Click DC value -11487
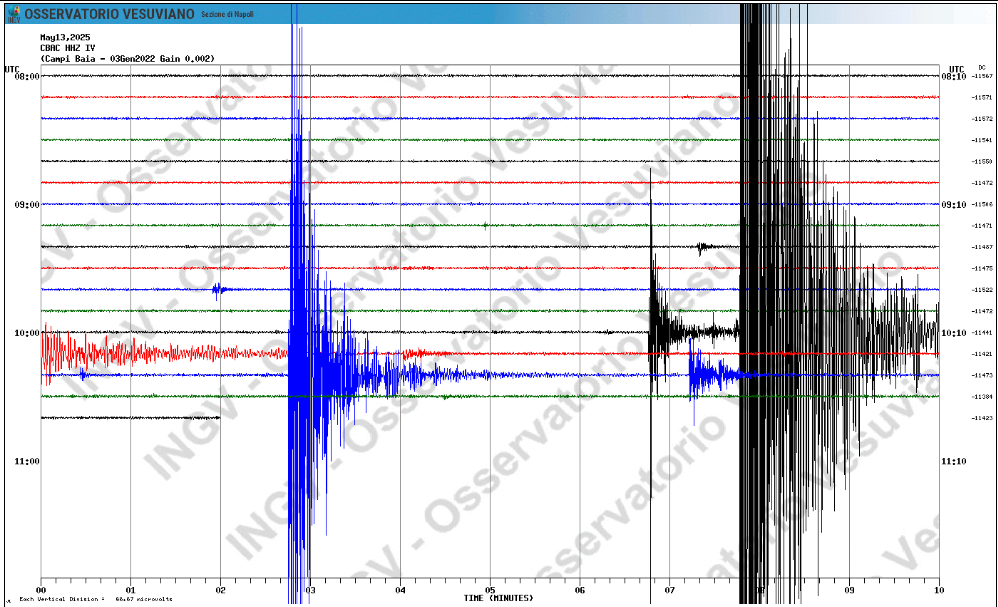Image resolution: width=998 pixels, height=607 pixels. coord(982,247)
